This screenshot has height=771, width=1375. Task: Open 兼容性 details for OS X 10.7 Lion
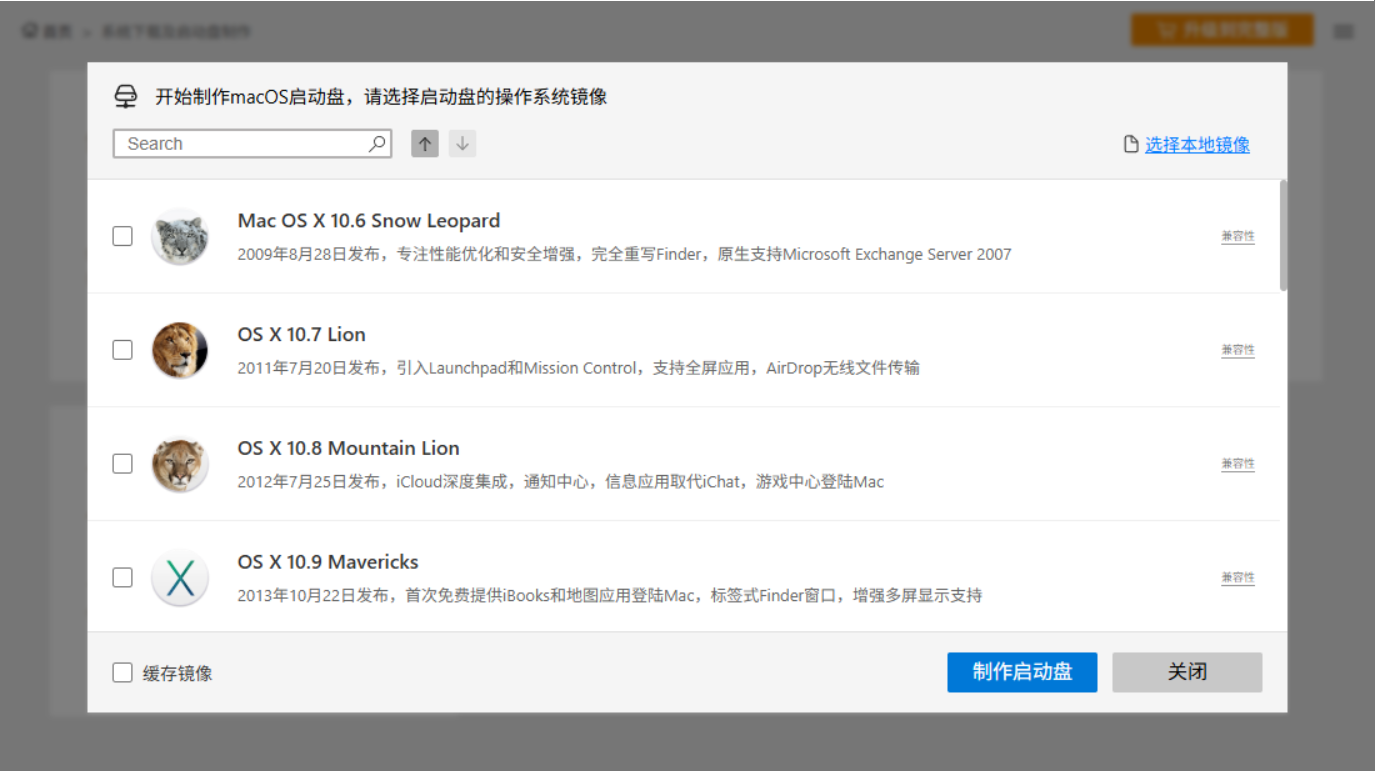[x=1237, y=350]
